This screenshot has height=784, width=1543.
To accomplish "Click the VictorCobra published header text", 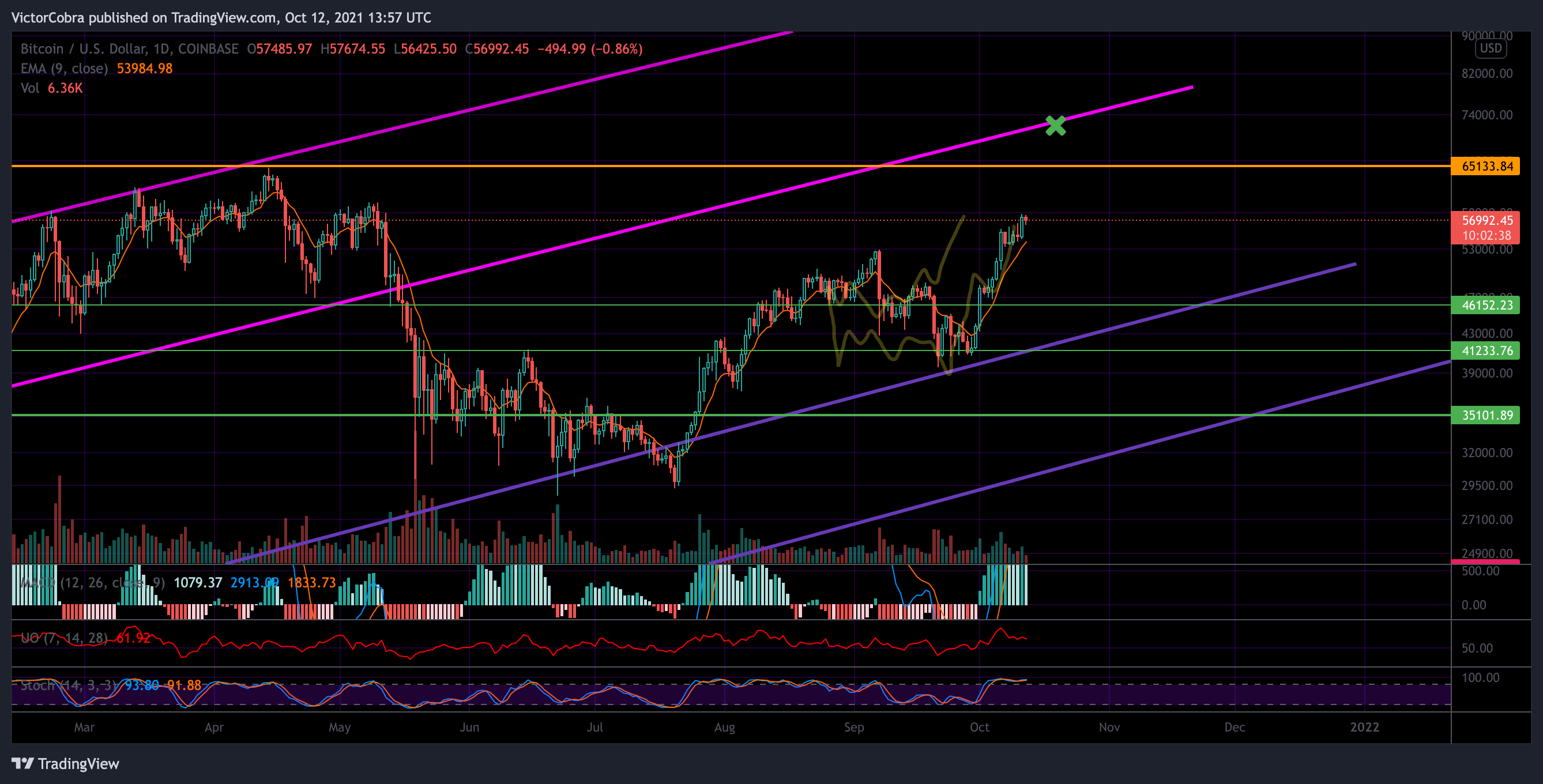I will coord(221,17).
